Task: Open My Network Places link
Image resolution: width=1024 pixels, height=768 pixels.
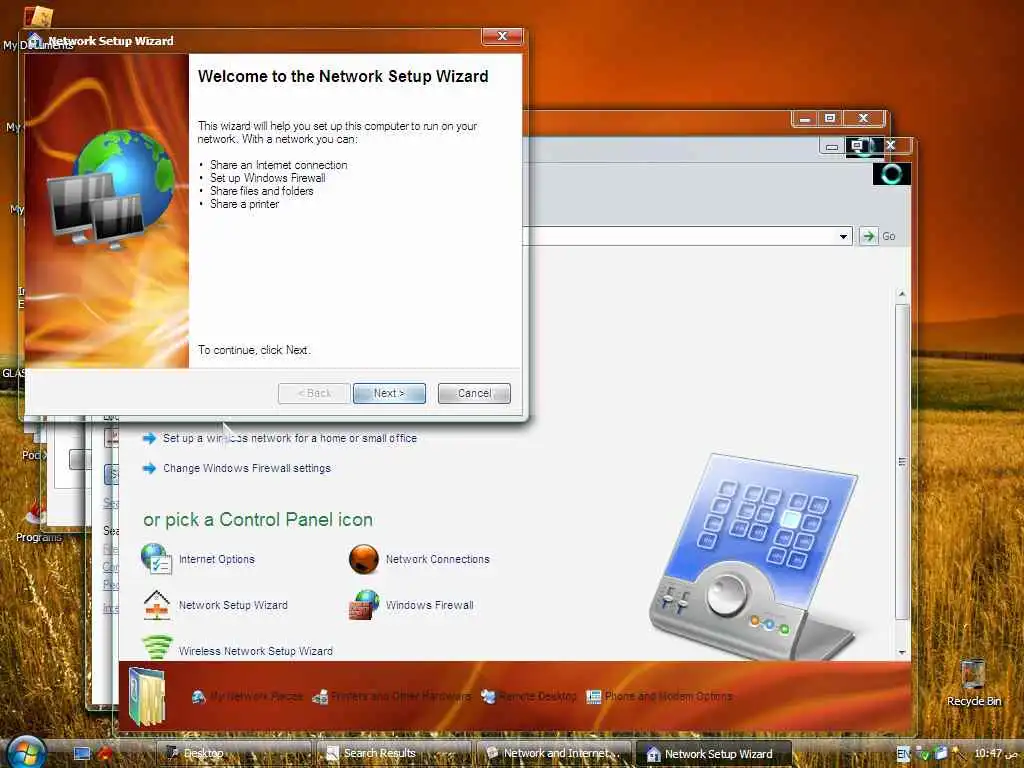Action: pyautogui.click(x=256, y=697)
